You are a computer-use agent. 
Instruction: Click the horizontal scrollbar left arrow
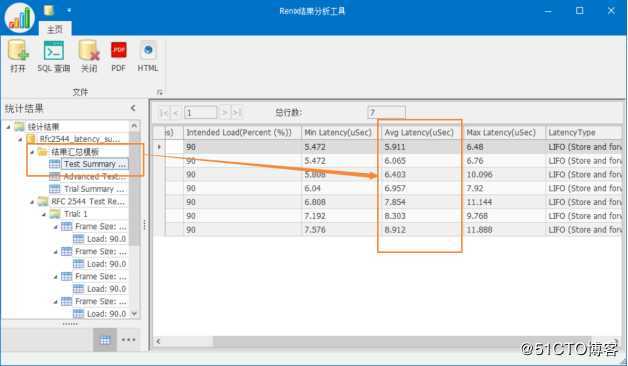click(x=159, y=341)
